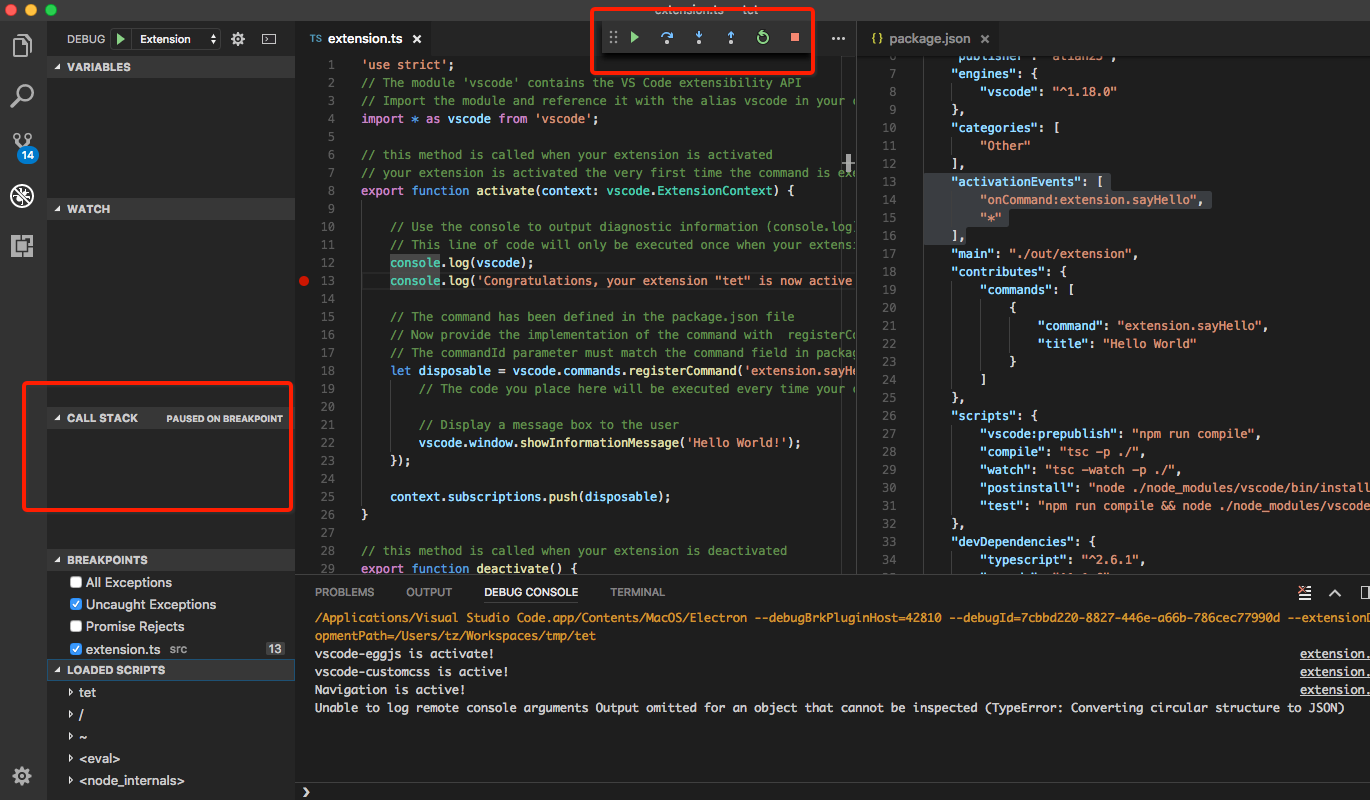
Task: Click the Continue button in the debug toolbar
Action: (636, 36)
